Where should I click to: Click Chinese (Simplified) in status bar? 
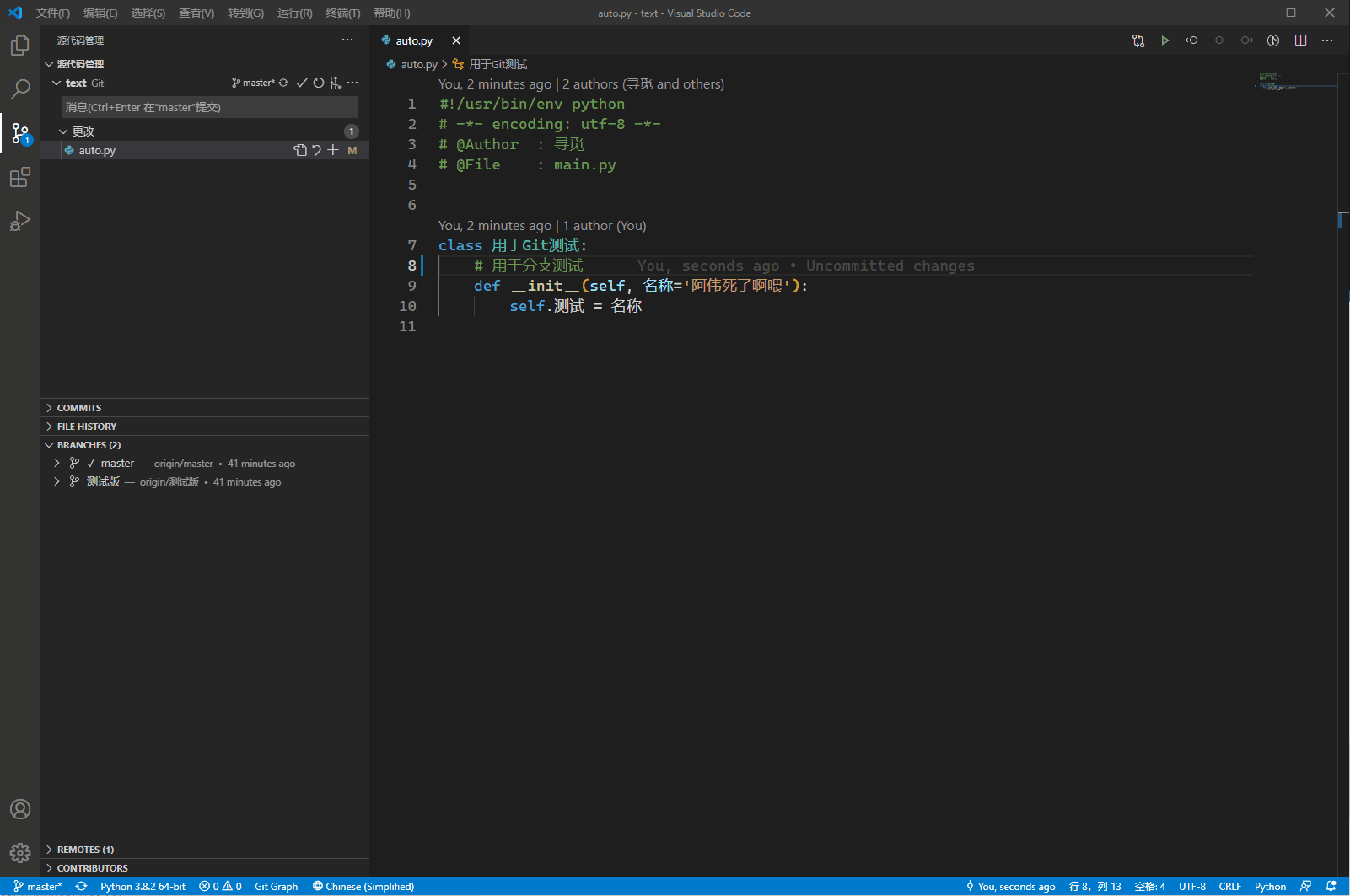tap(363, 887)
